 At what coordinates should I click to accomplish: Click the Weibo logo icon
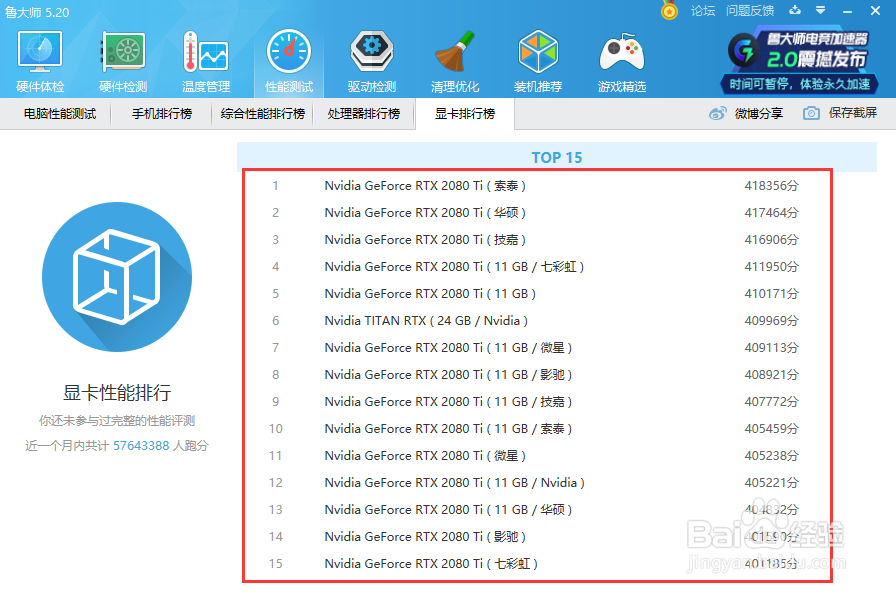(x=718, y=113)
